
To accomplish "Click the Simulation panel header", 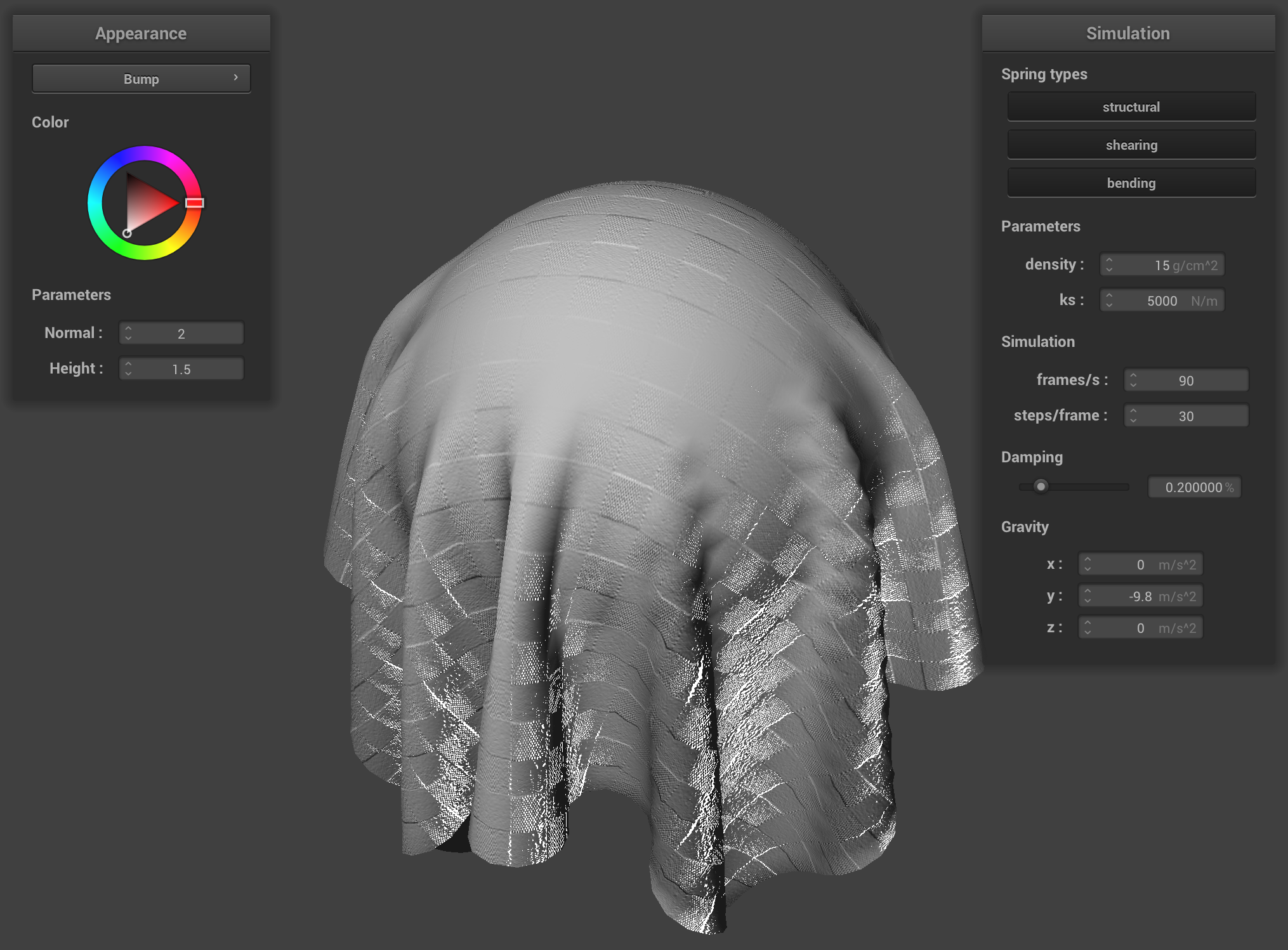I will pyautogui.click(x=1128, y=33).
